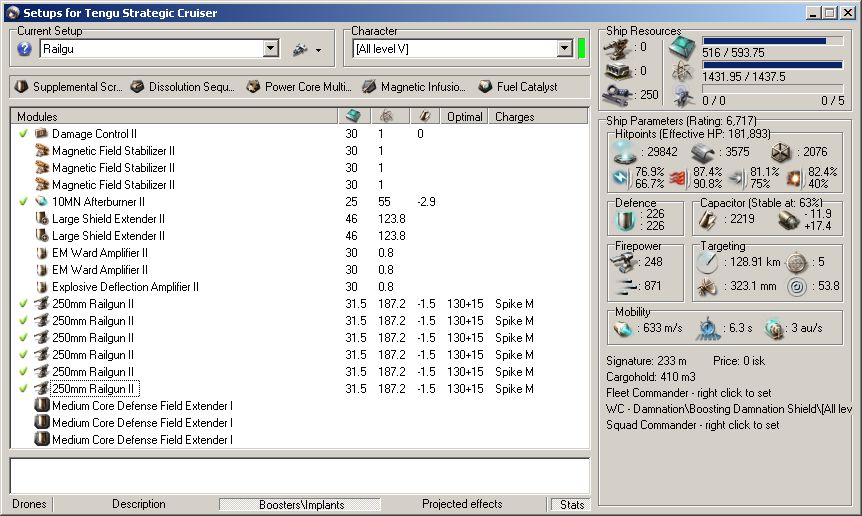This screenshot has width=862, height=516.
Task: Select the Power Core Multi... subsystem
Action: pyautogui.click(x=299, y=87)
